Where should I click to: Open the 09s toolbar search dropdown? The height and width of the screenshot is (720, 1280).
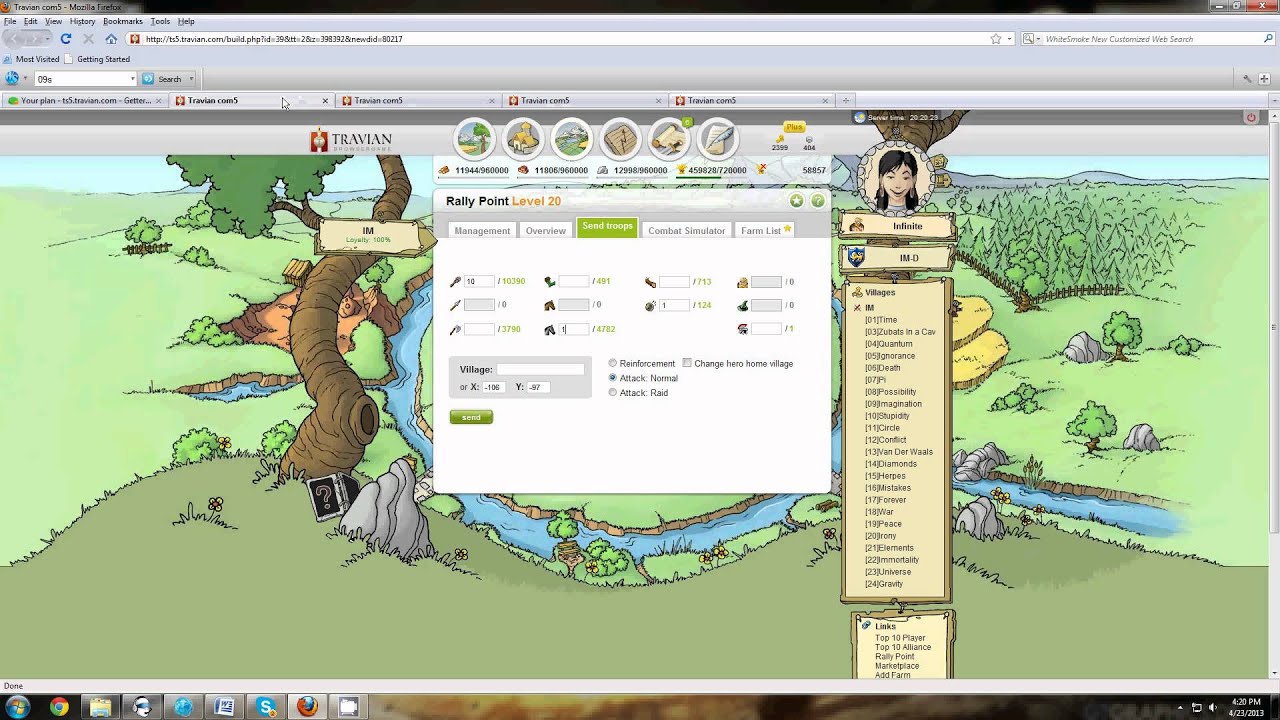[x=131, y=79]
